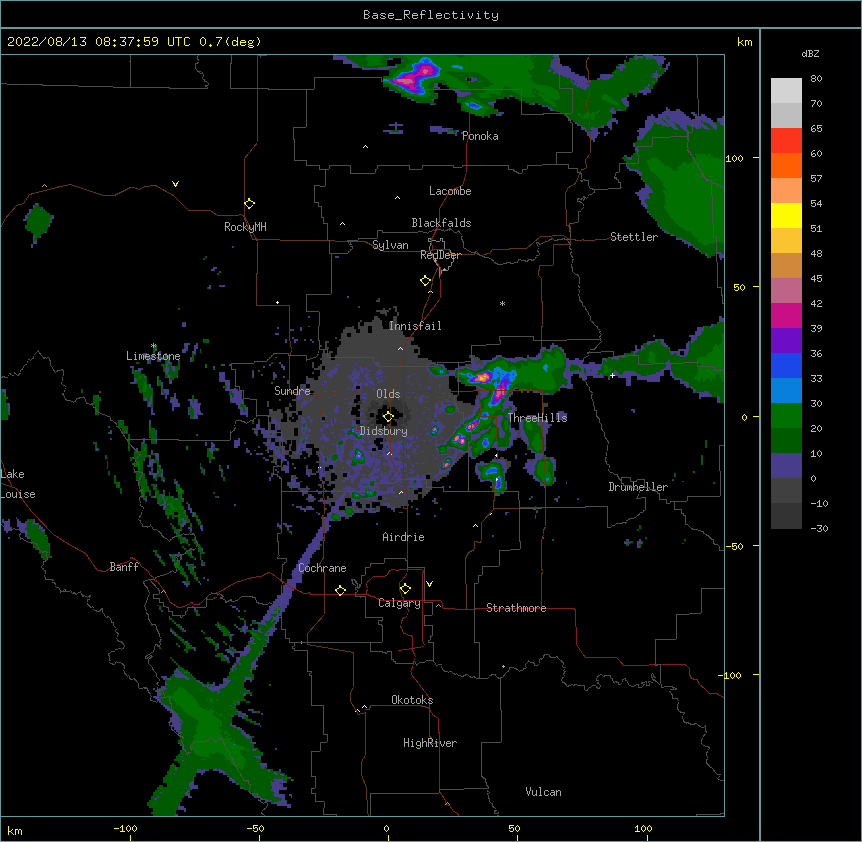Select the yellow diamond marker south of RedDeer
The width and height of the screenshot is (862, 842).
(x=425, y=281)
